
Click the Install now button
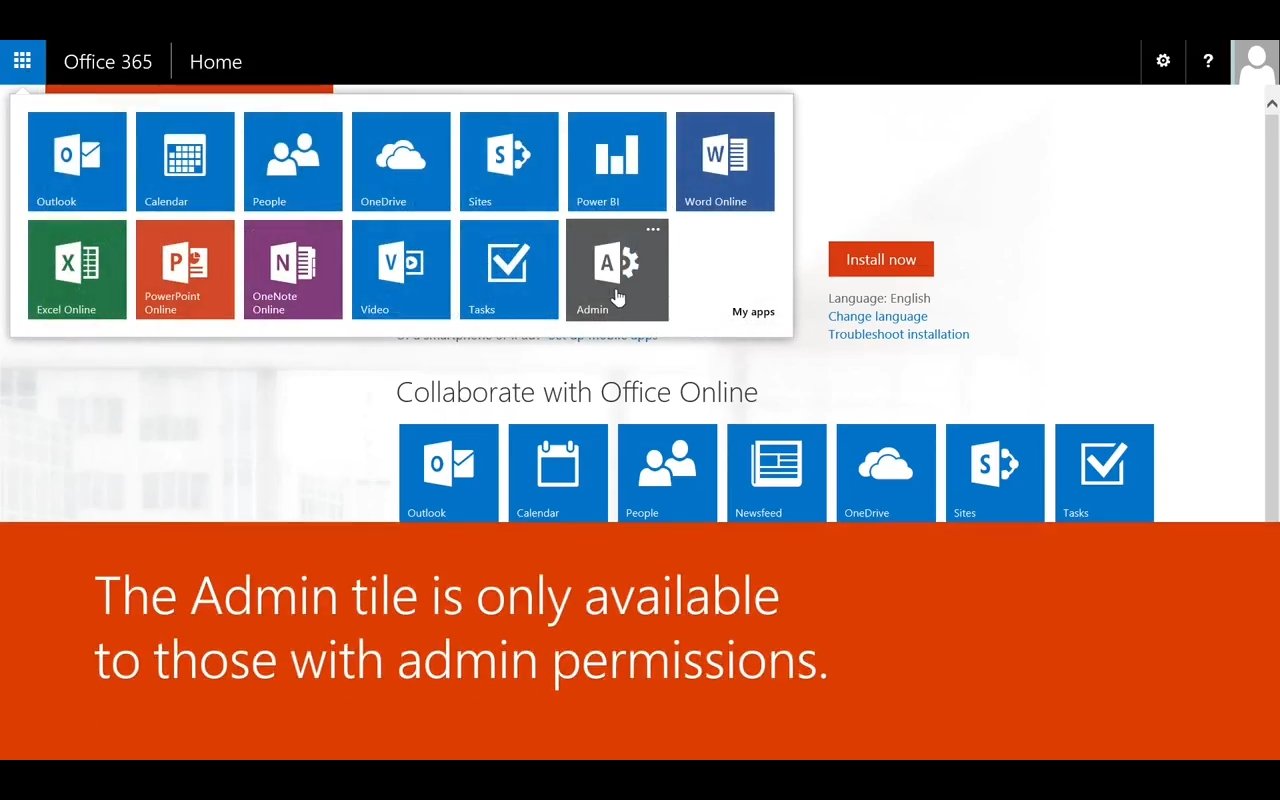880,259
